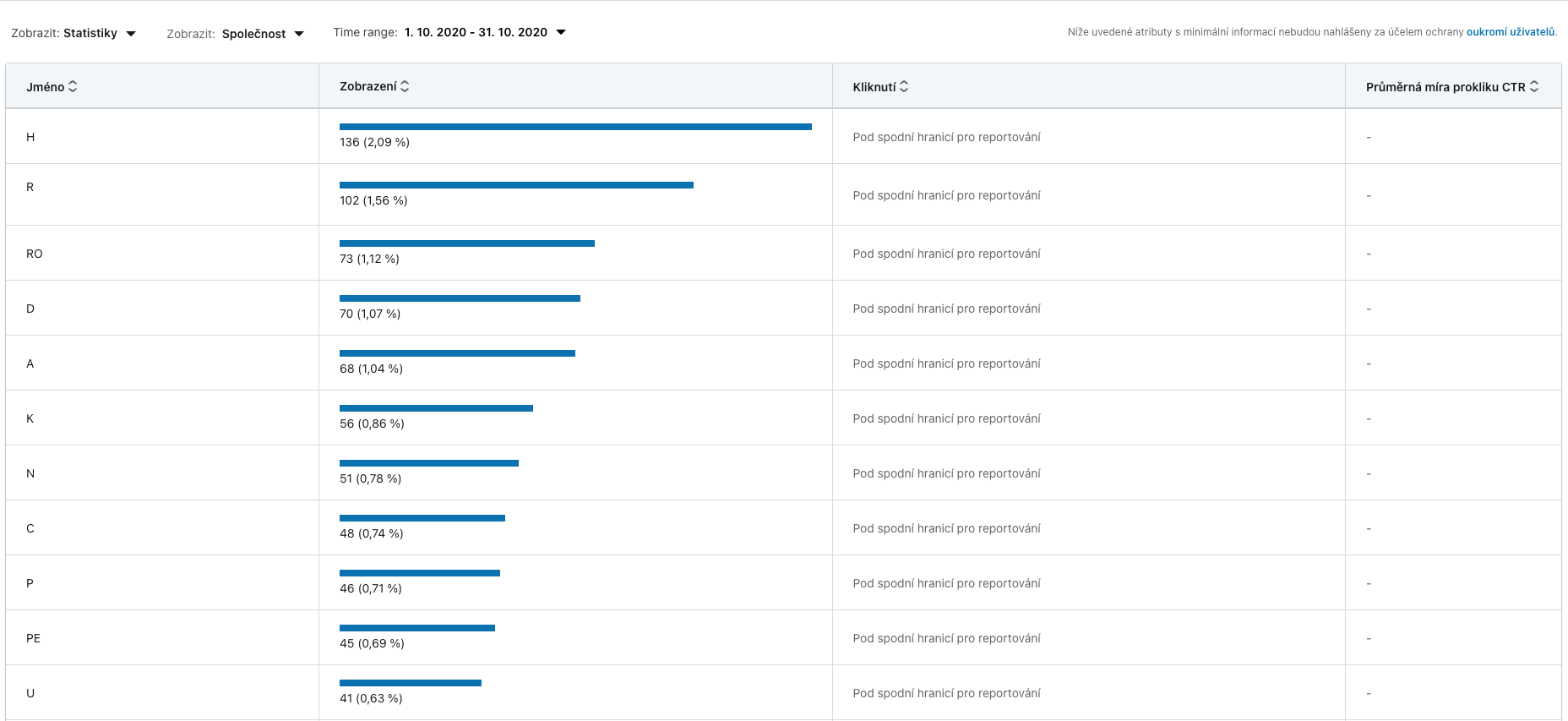This screenshot has width=1568, height=721.
Task: Click the Kliknutí cell in row K
Action: tap(946, 418)
